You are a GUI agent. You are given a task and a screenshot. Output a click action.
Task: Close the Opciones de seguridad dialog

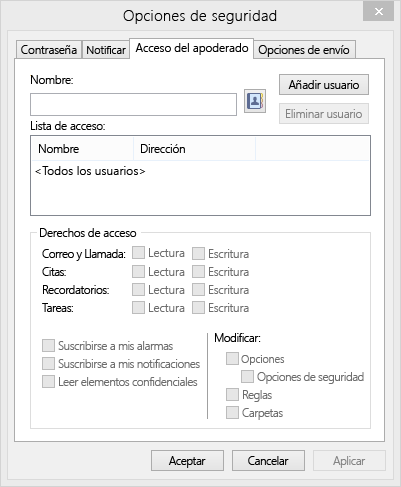point(378,12)
